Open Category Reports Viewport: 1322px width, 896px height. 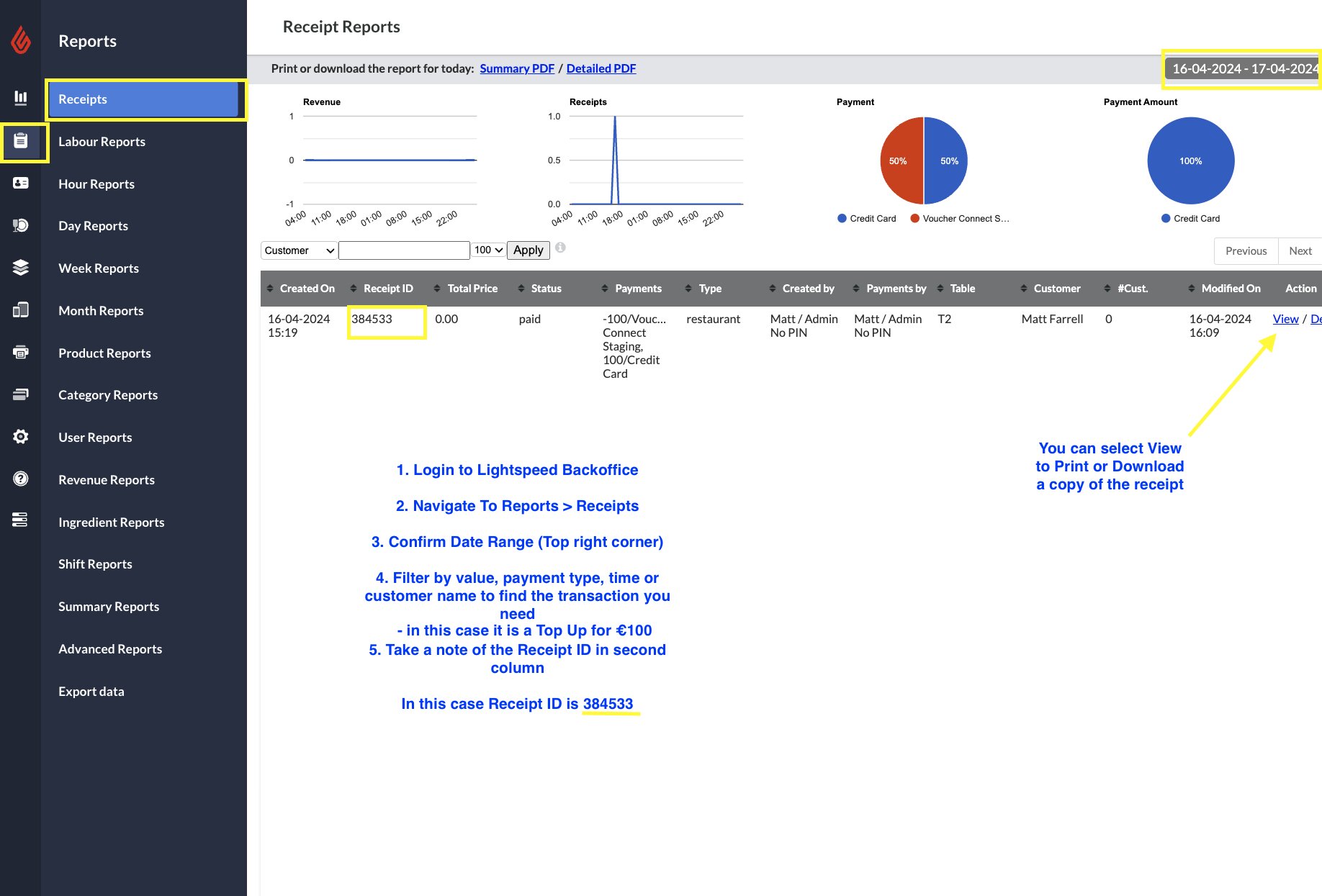coord(108,395)
